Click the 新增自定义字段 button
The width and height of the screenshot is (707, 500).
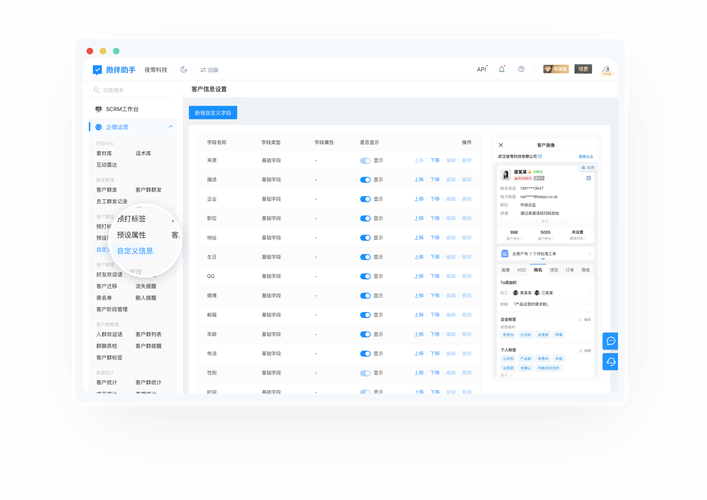[x=213, y=113]
